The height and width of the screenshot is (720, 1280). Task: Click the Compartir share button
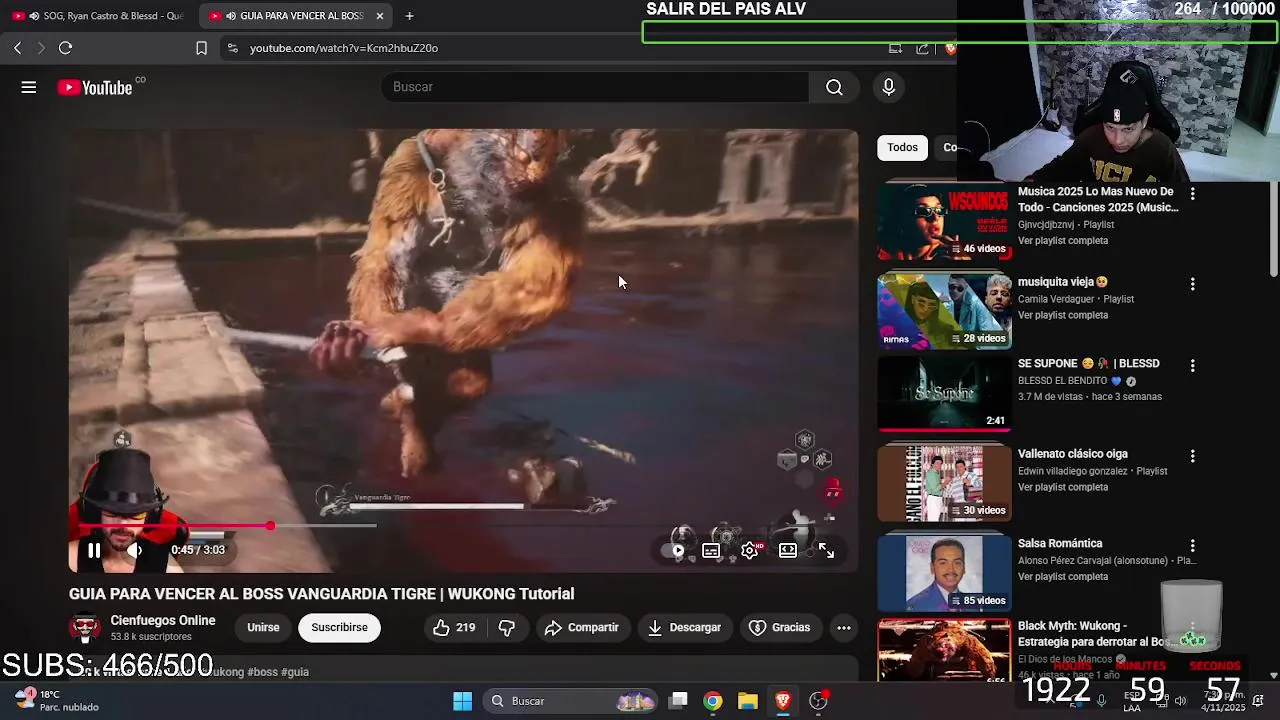coord(582,628)
